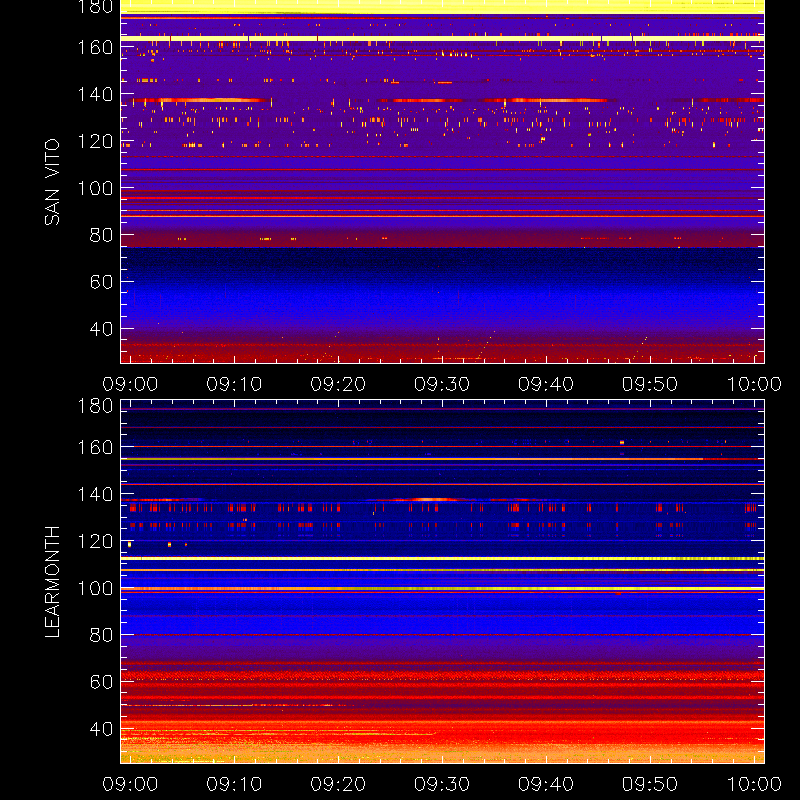Click 10:00 time label under Learmonth plot
The height and width of the screenshot is (800, 800).
pyautogui.click(x=754, y=784)
